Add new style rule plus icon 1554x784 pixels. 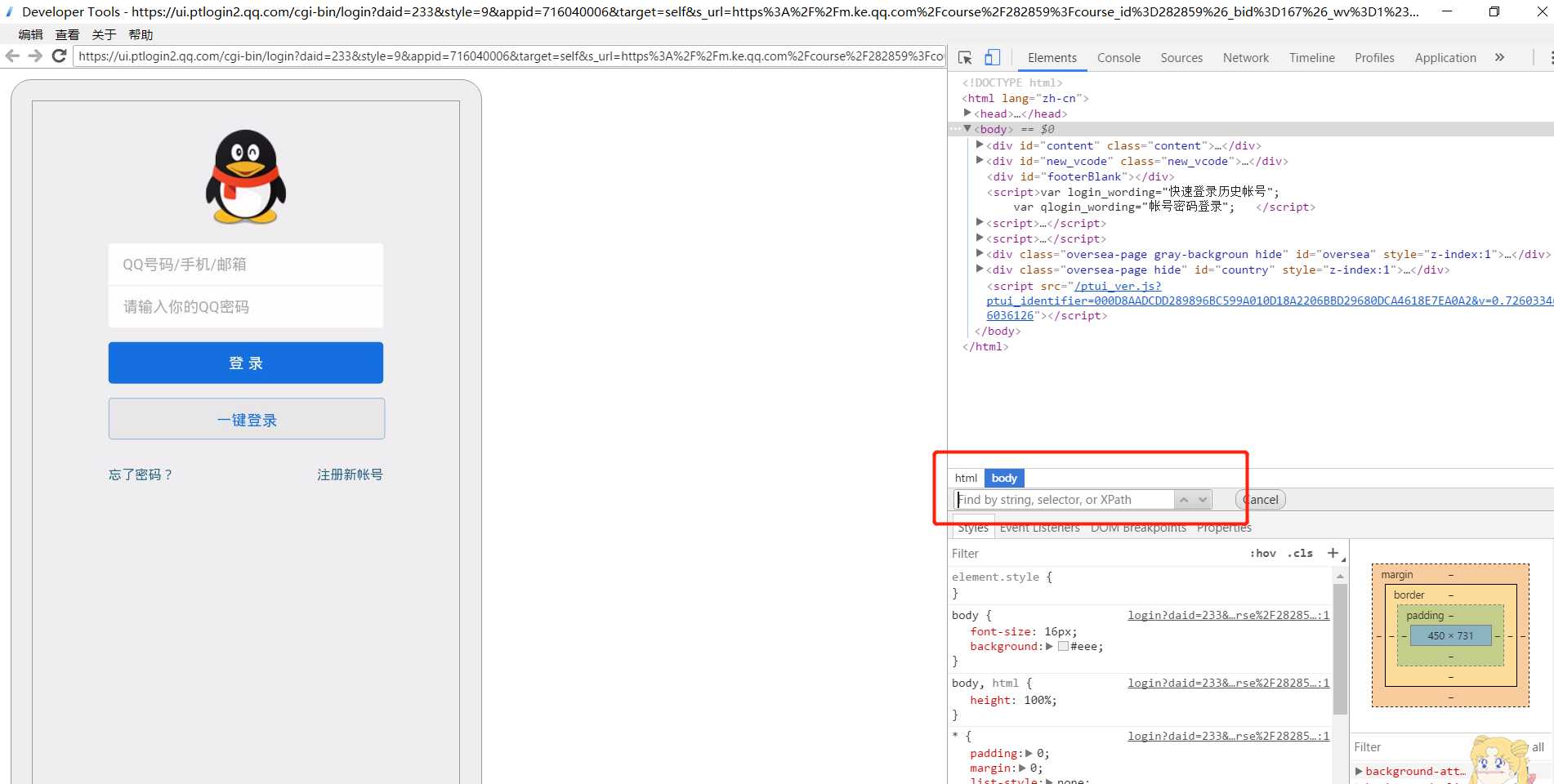point(1333,553)
